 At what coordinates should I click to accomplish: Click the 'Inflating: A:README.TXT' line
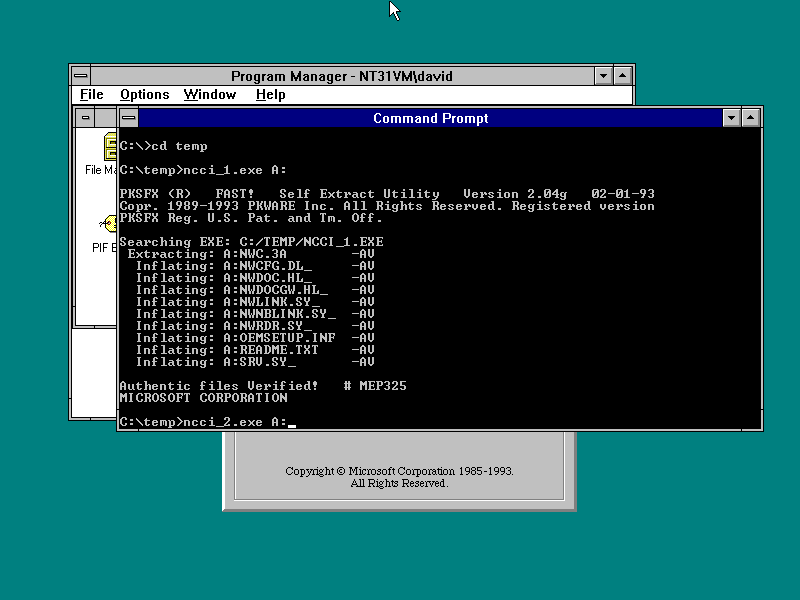[255, 350]
